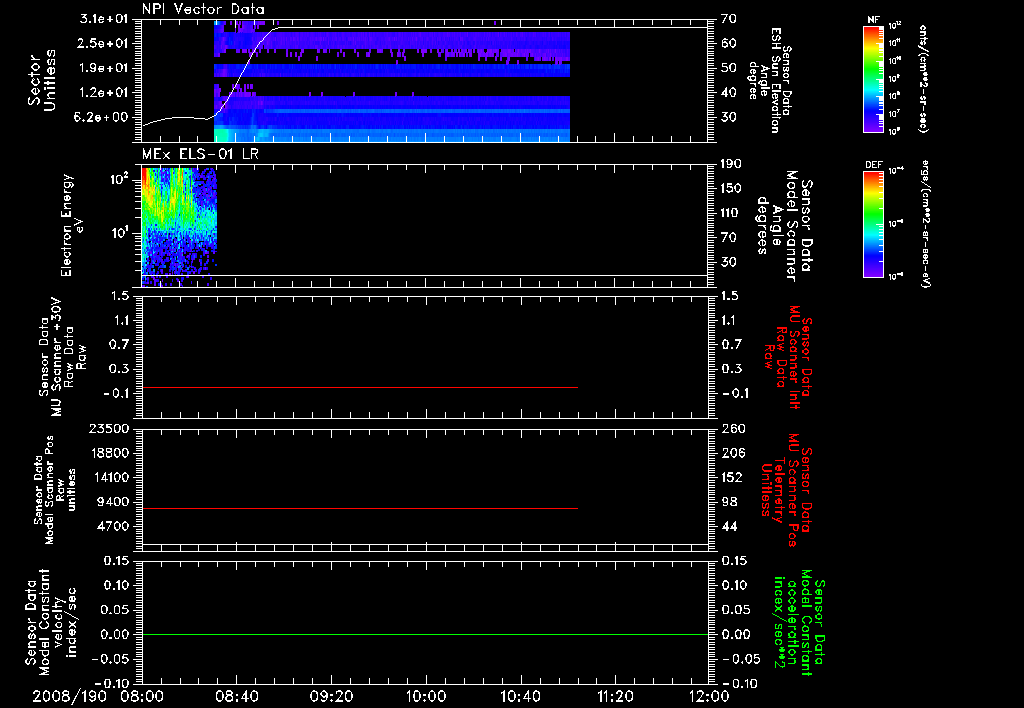Click the "cnts/(cm**2-sr-sec)" units label
This screenshot has height=708, width=1024.
[x=923, y=78]
